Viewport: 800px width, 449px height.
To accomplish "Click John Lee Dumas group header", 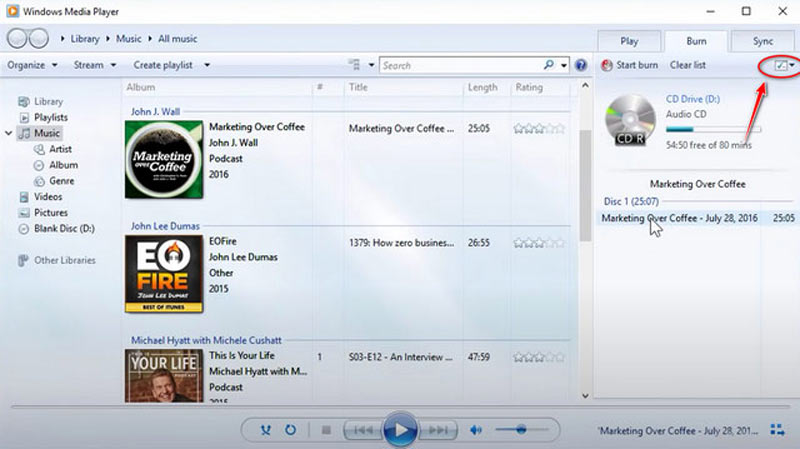I will [x=165, y=226].
